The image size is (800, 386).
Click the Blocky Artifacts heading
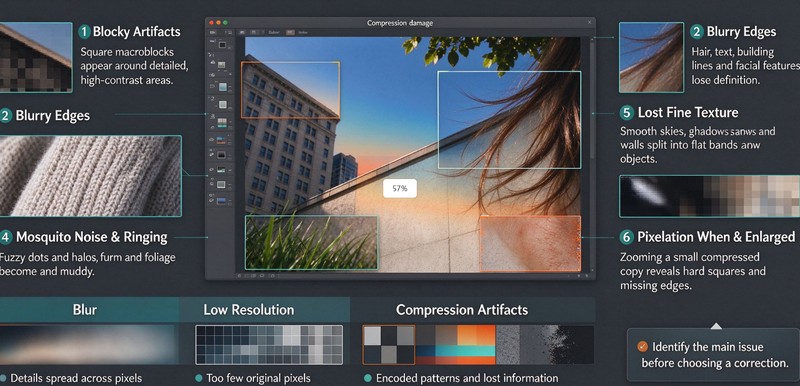click(x=136, y=32)
